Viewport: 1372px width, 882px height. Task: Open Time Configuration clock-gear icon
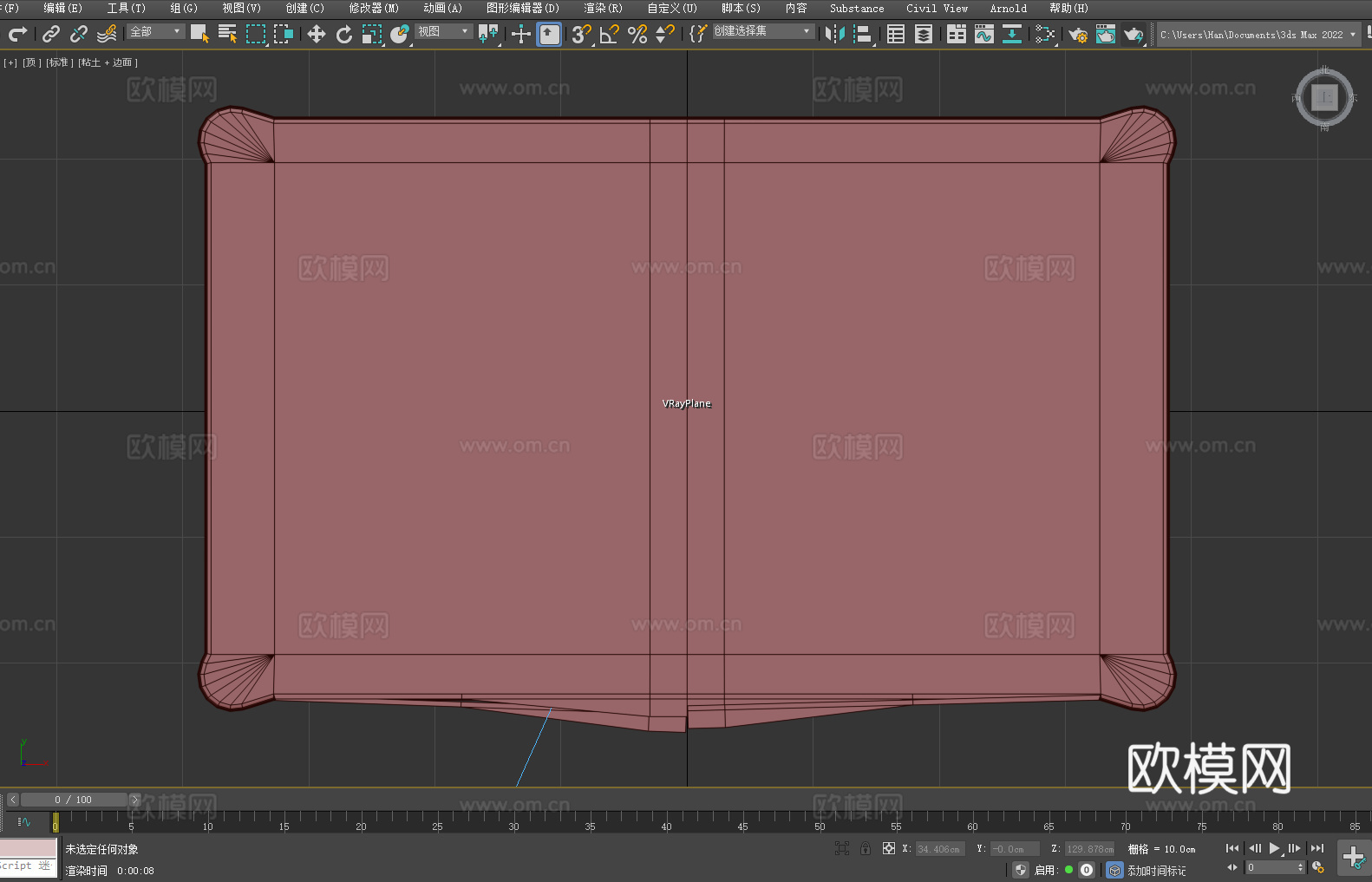(x=1318, y=867)
